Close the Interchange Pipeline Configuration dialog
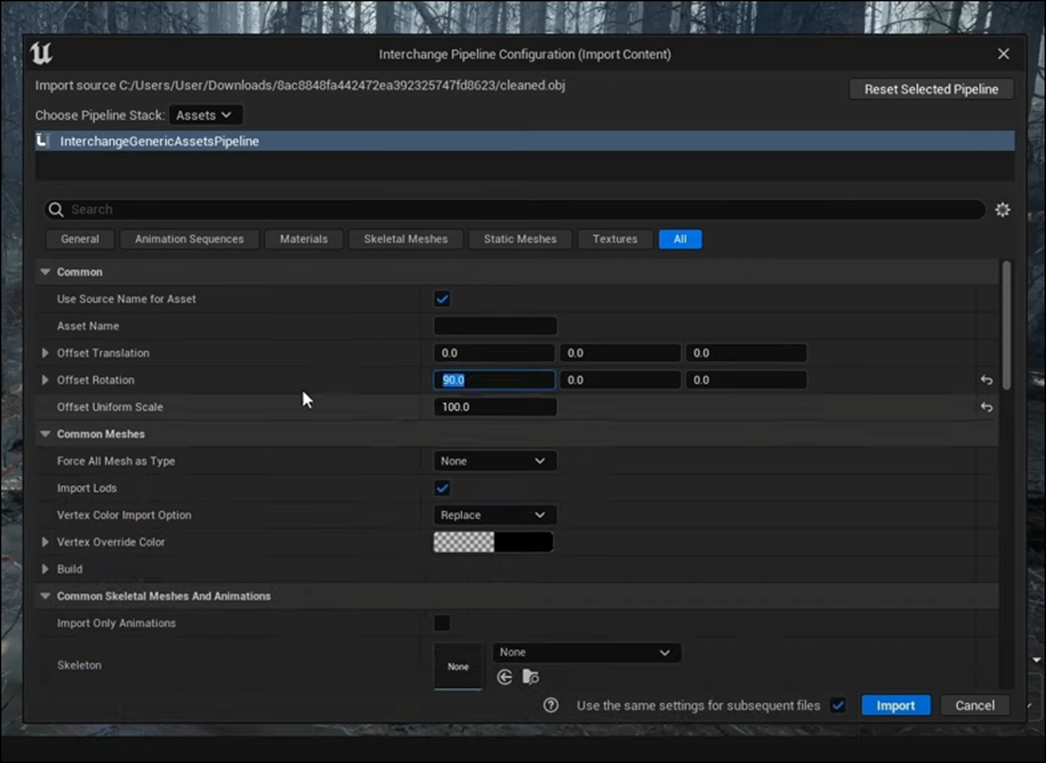Viewport: 1046px width, 763px height. click(x=1003, y=54)
